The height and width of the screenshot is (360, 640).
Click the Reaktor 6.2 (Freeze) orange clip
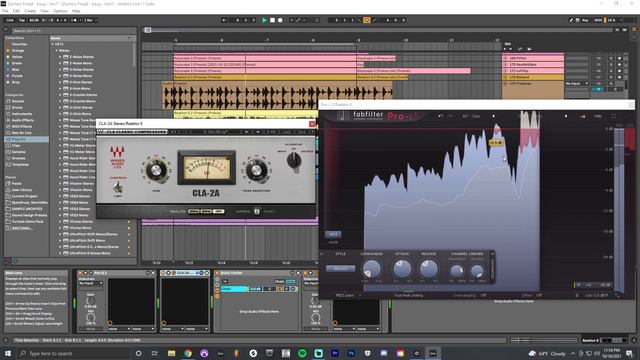pyautogui.click(x=265, y=77)
